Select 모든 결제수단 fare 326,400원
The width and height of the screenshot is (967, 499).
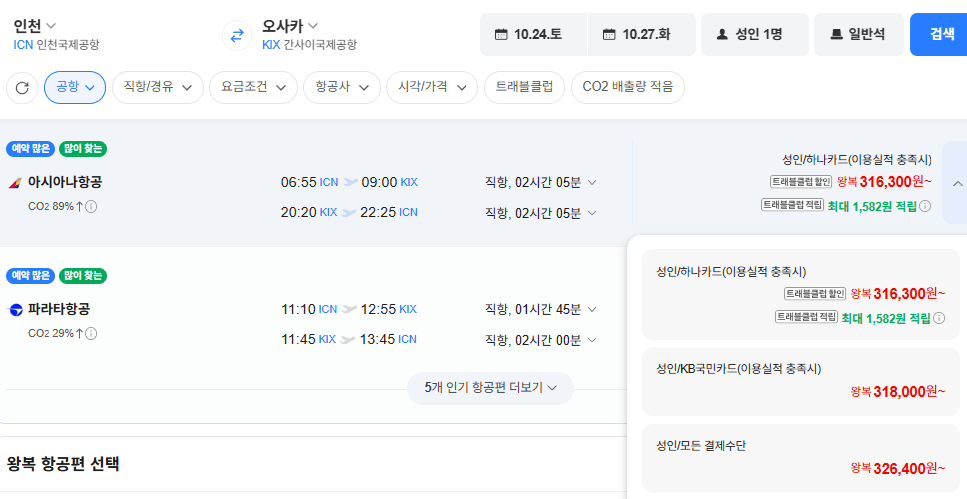click(x=800, y=458)
